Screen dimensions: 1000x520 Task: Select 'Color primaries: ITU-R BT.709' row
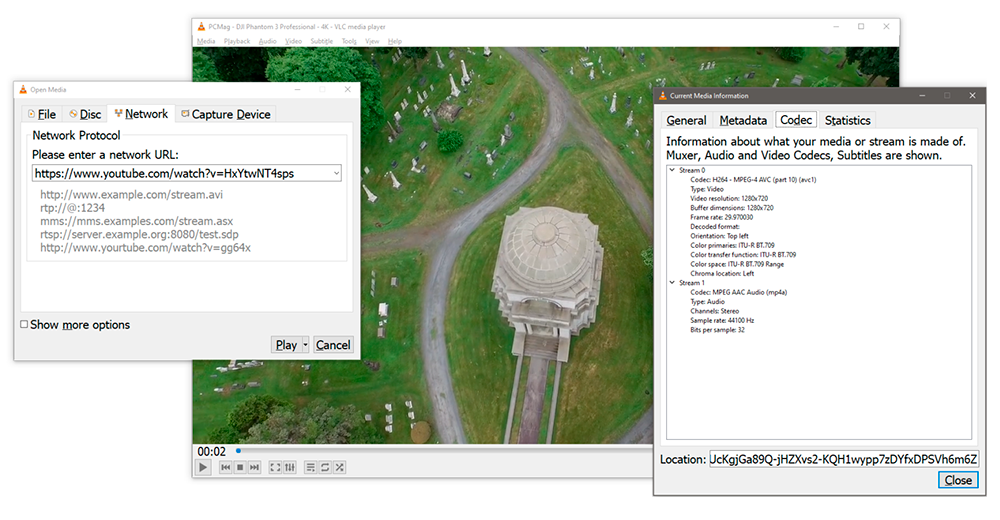click(732, 246)
